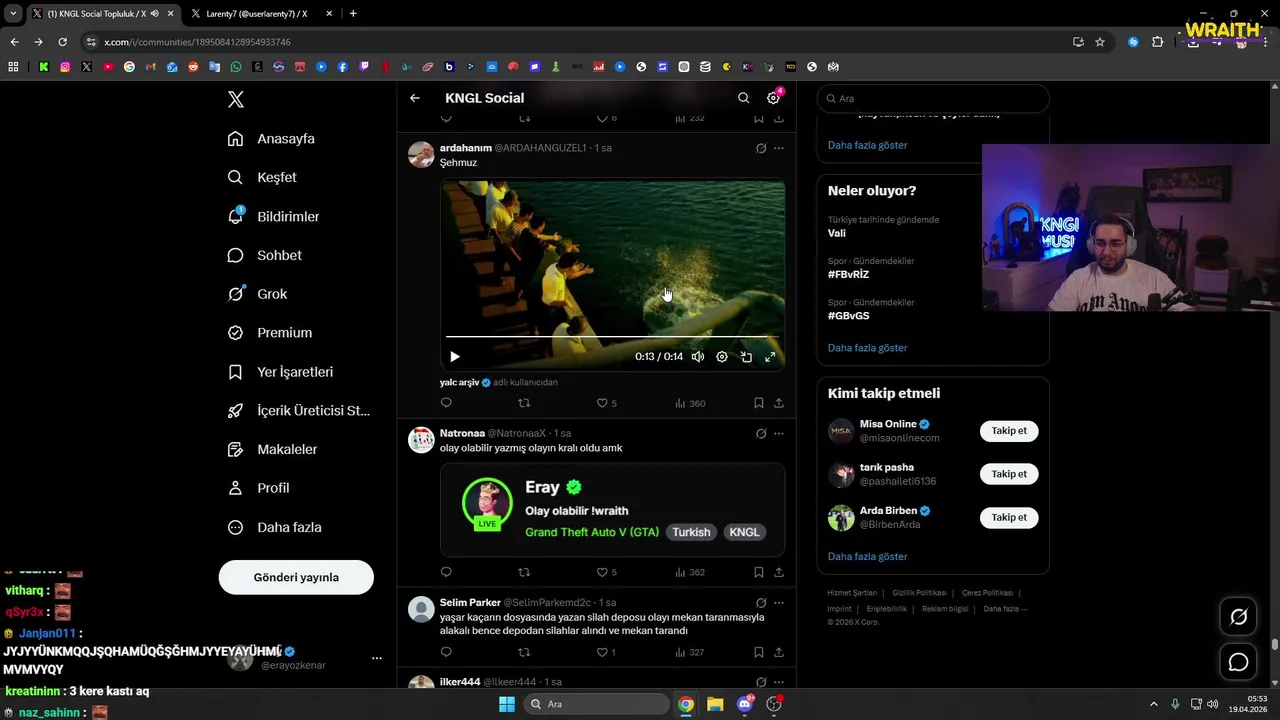
Task: Click the Gönderi yayınla button
Action: click(x=296, y=577)
